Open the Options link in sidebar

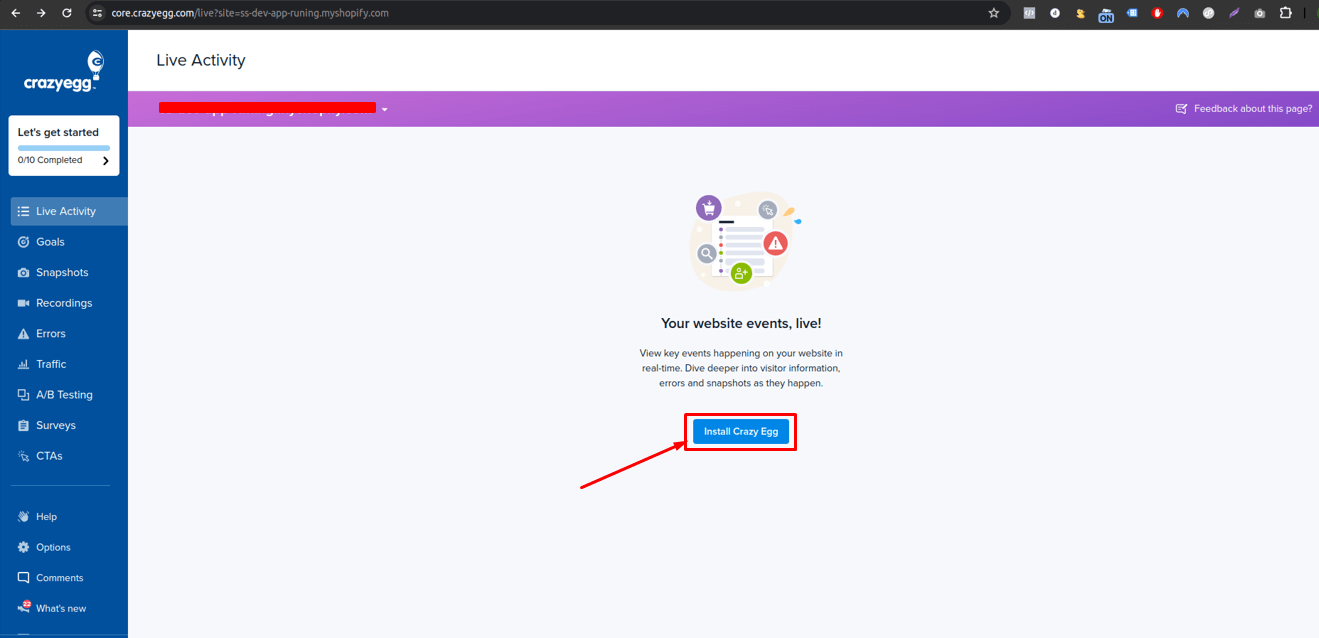tap(53, 547)
